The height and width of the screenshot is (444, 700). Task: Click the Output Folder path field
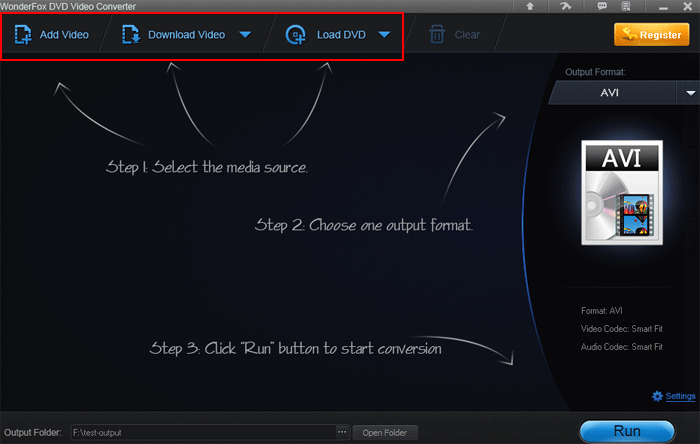203,432
